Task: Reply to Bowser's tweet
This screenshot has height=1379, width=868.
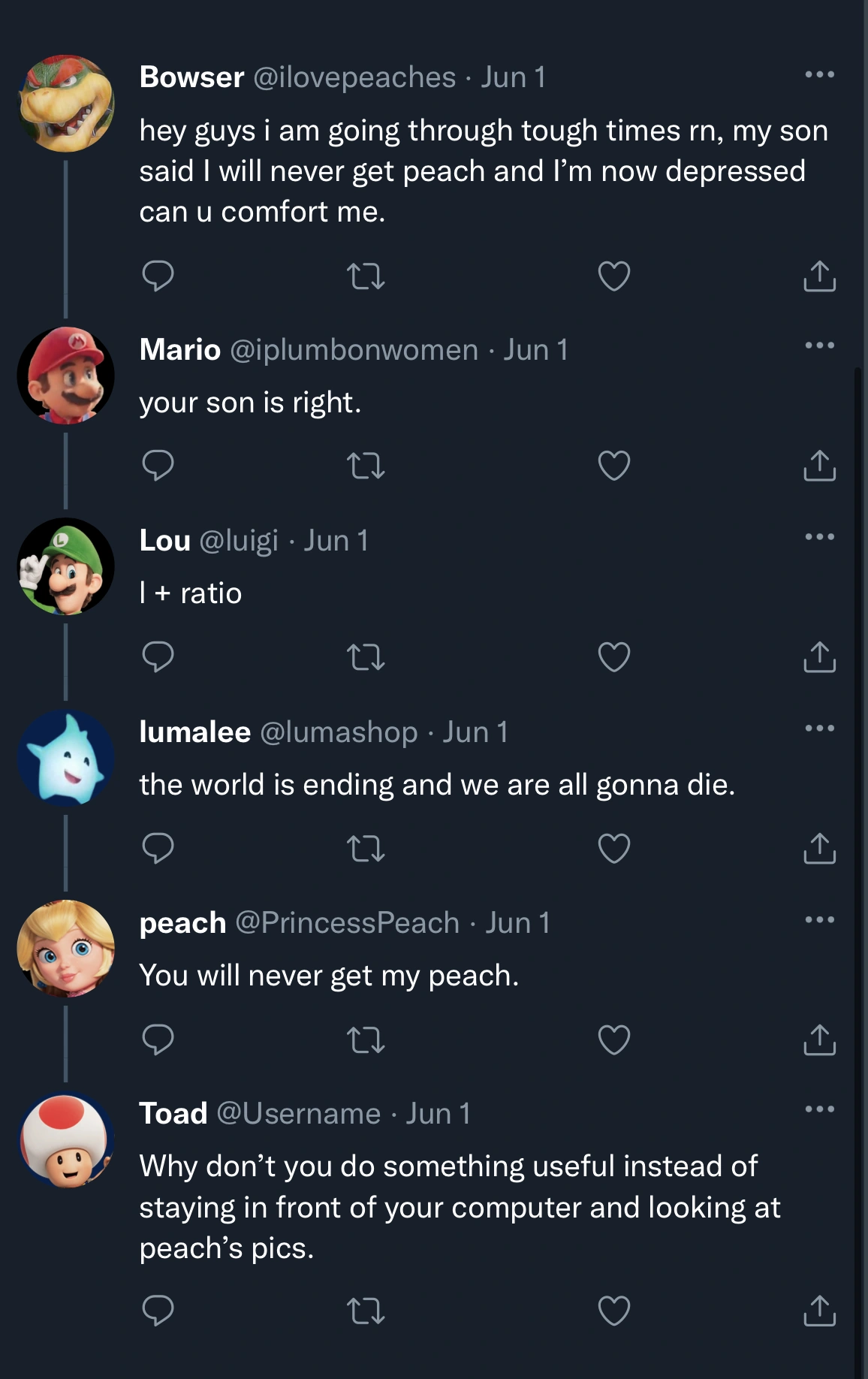Action: click(x=158, y=276)
